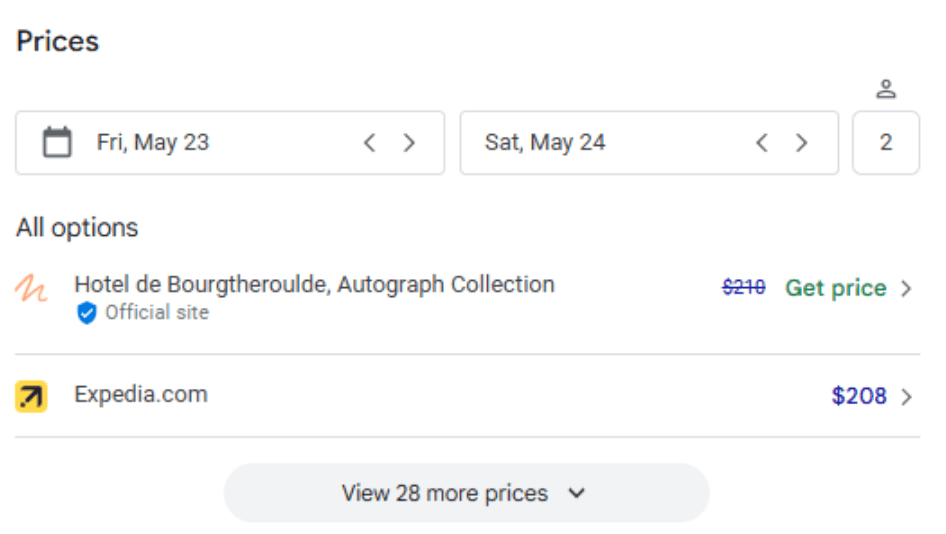Go to previous day for Fri, May 23

pos(370,143)
